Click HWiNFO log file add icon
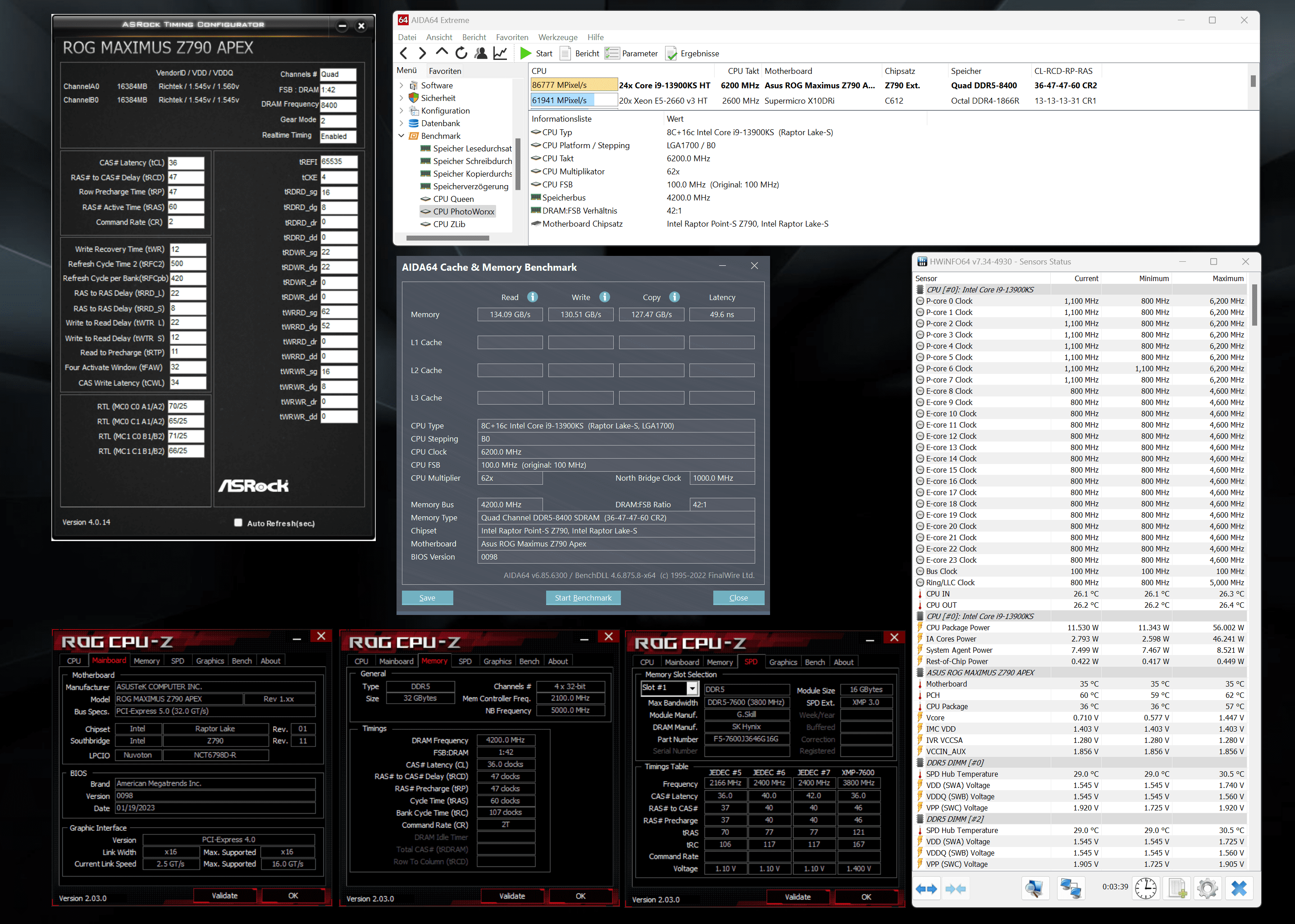The image size is (1295, 924). coord(1176,889)
